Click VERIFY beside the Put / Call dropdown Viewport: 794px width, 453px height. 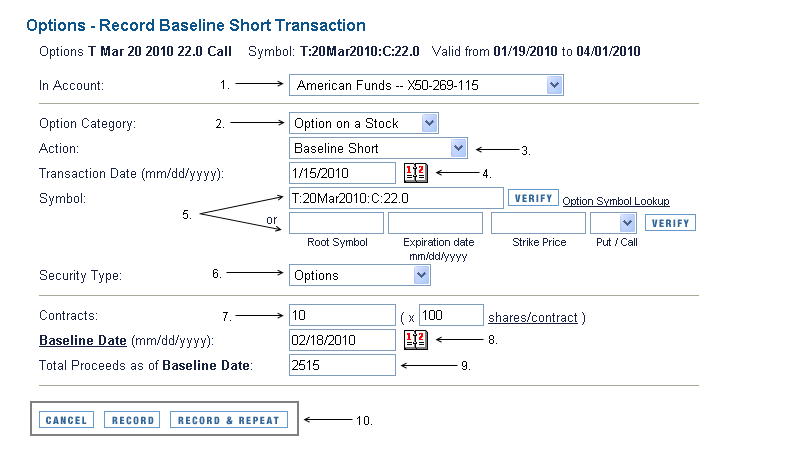pos(670,223)
